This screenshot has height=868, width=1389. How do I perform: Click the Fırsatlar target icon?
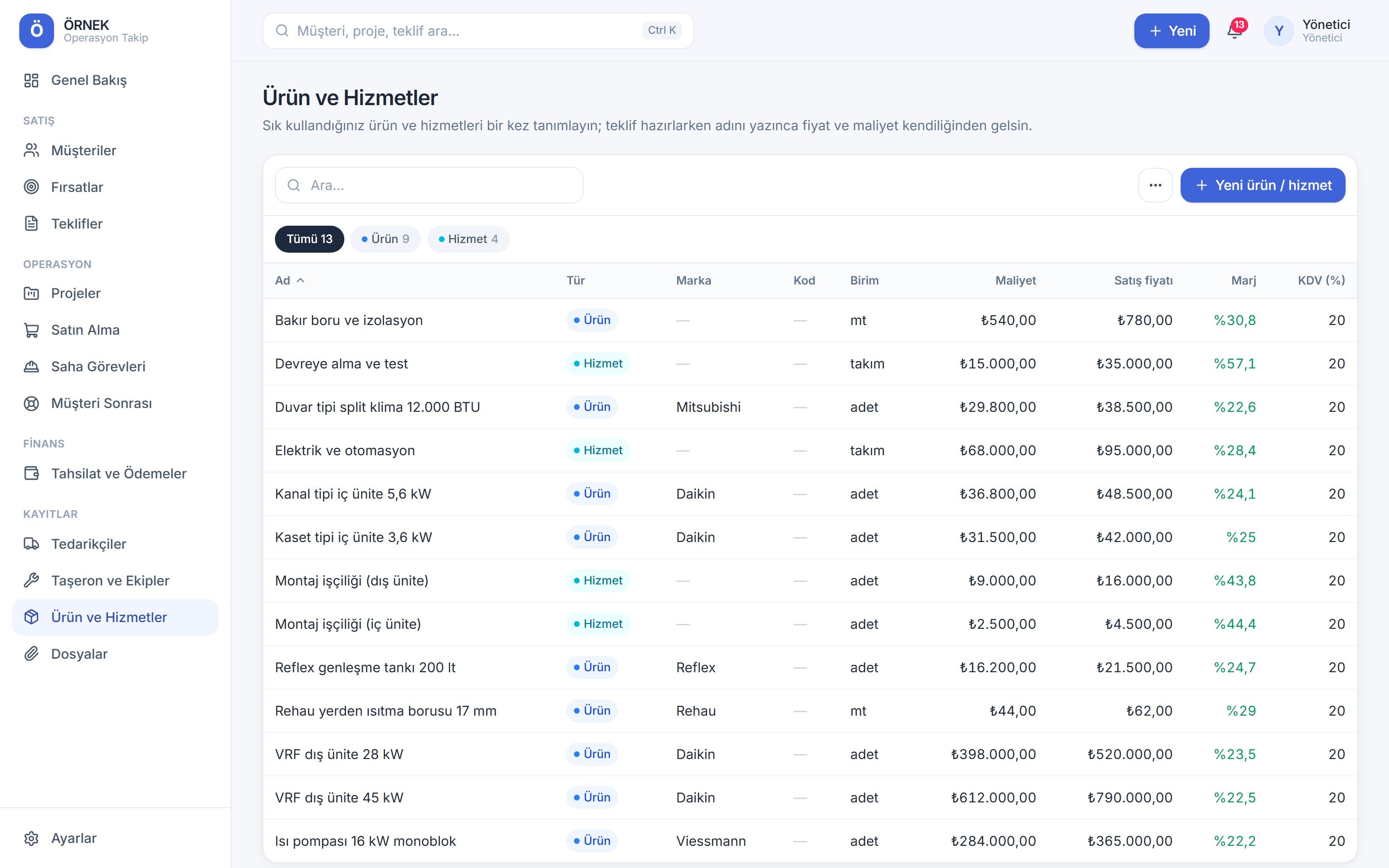point(31,187)
